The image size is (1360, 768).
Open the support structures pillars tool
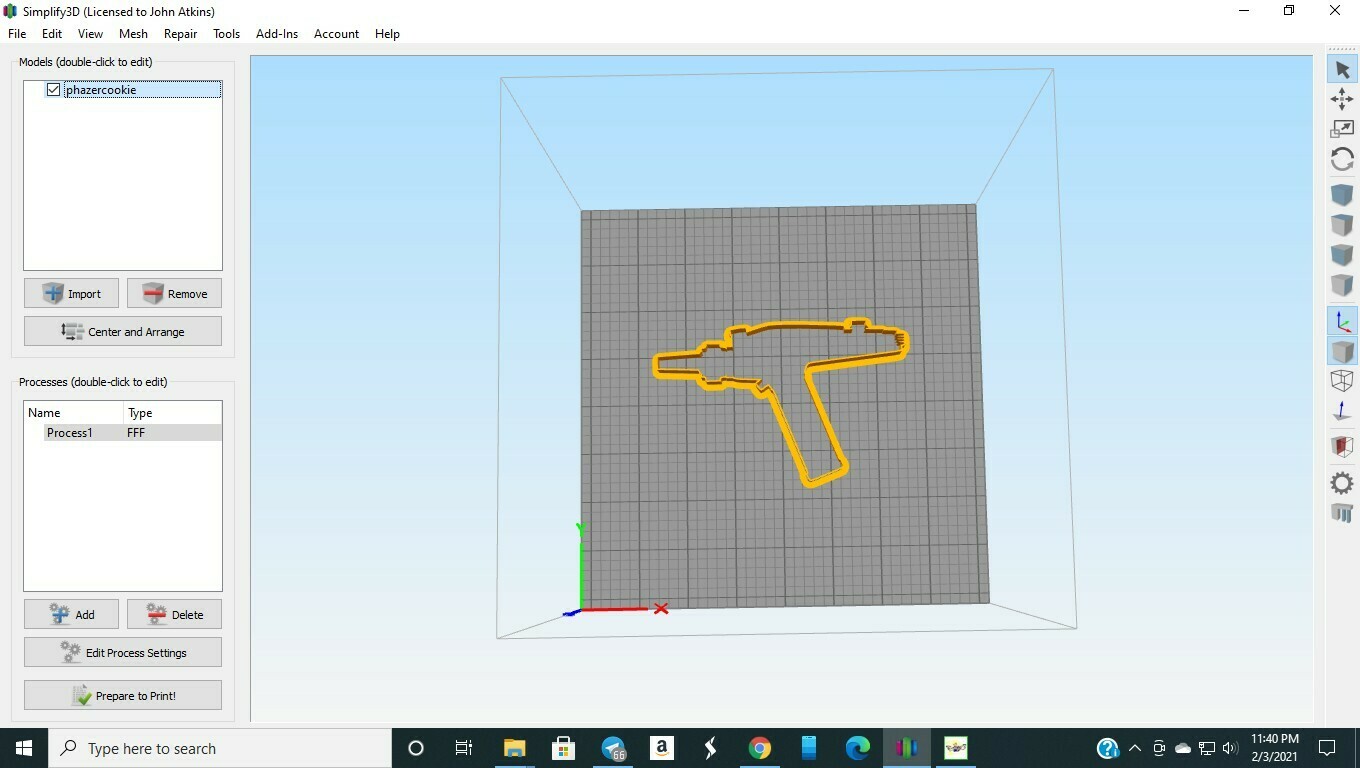pyautogui.click(x=1342, y=513)
